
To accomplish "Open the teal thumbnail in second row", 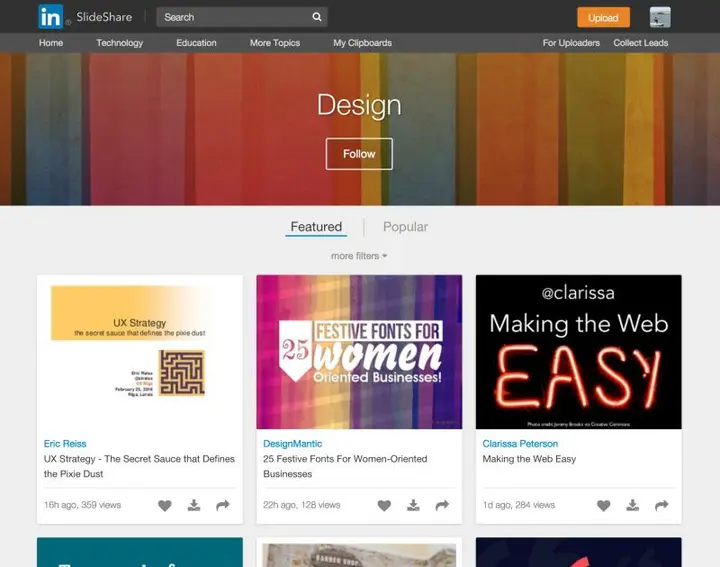I will pos(140,552).
